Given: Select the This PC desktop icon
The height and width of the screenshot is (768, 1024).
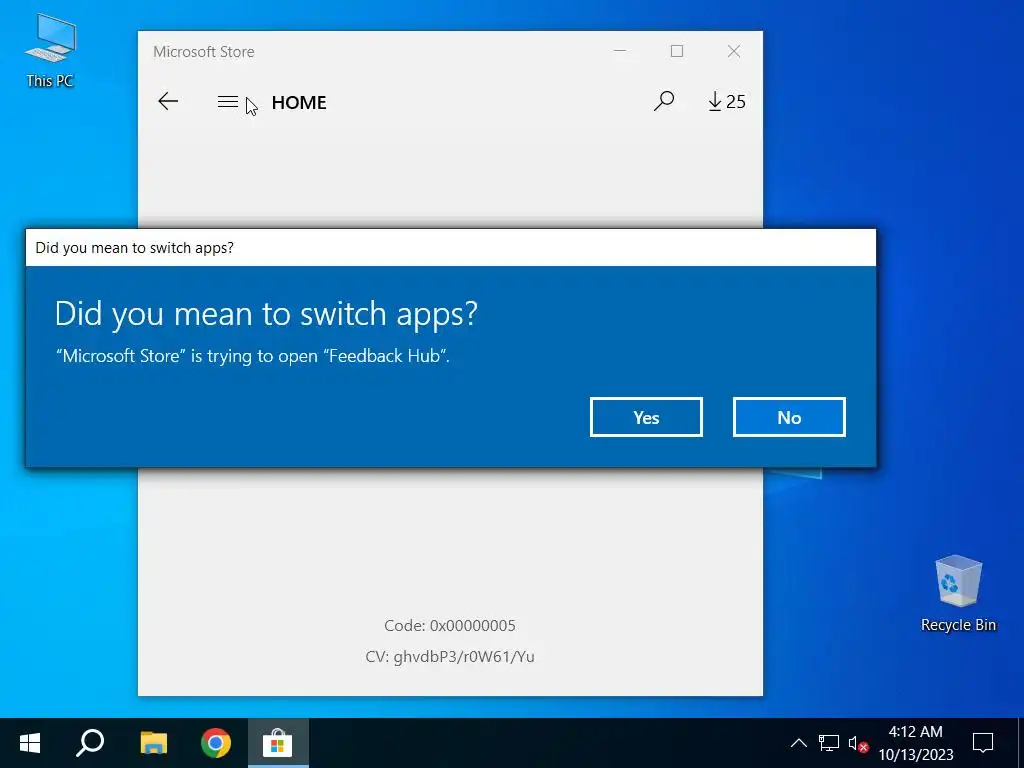Looking at the screenshot, I should pyautogui.click(x=50, y=52).
